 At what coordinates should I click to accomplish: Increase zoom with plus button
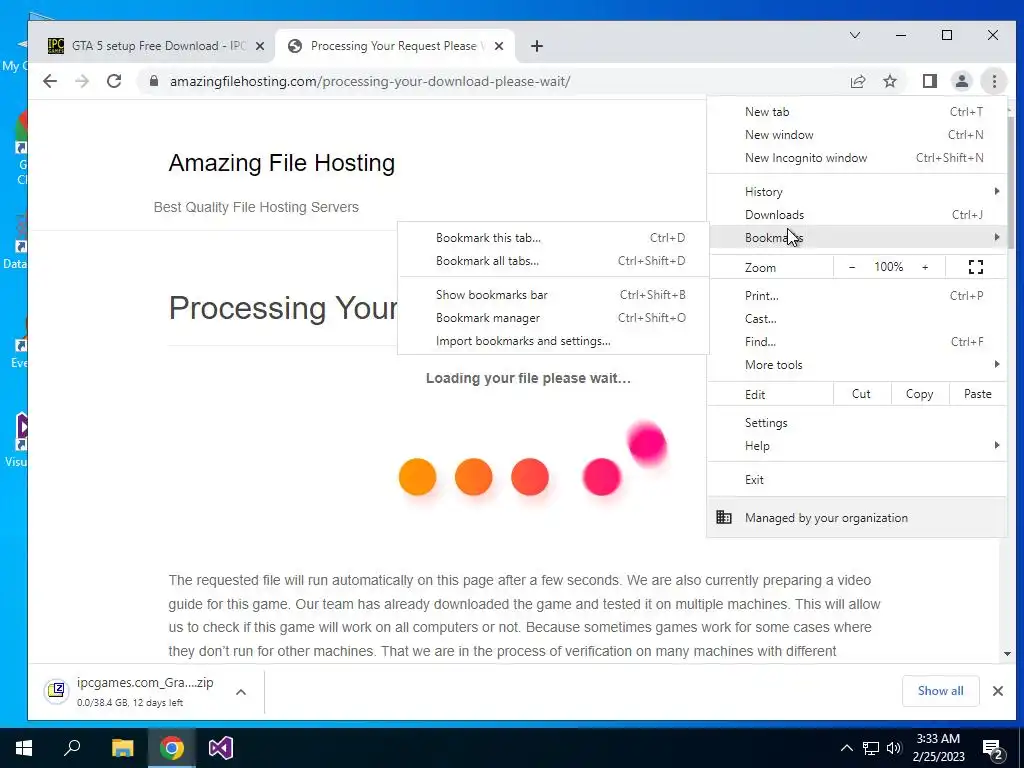click(925, 267)
